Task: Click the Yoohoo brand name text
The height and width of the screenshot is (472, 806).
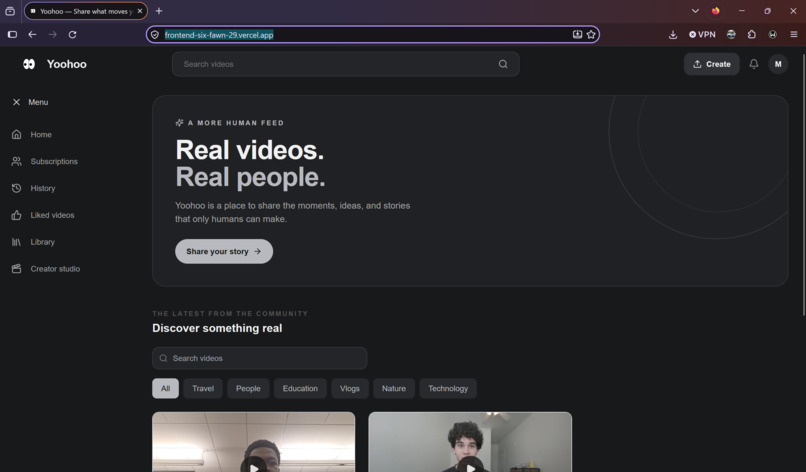Action: coord(67,64)
